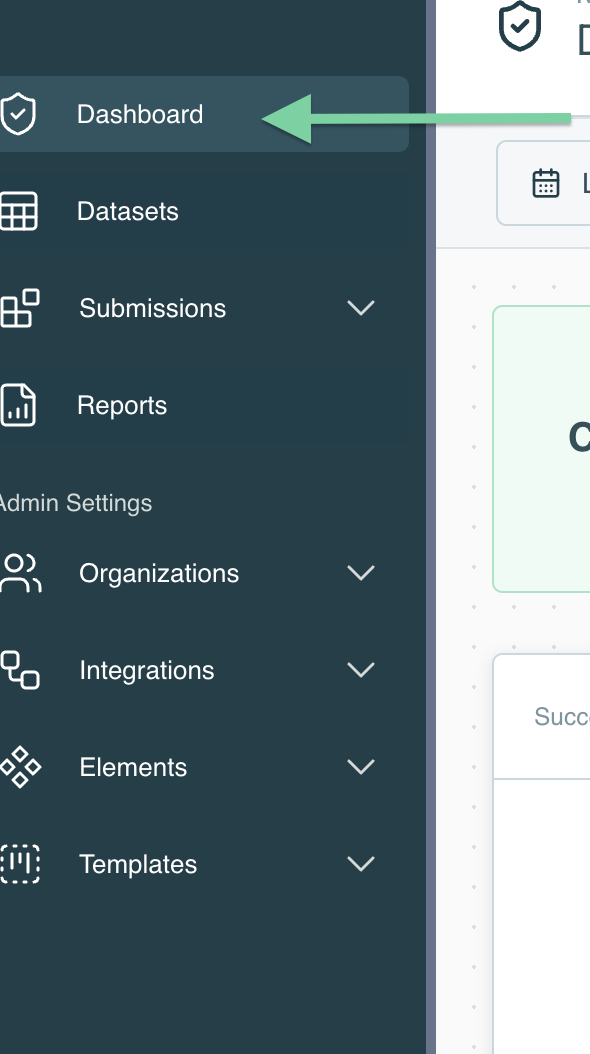Expand the Templates chevron
The height and width of the screenshot is (1054, 590).
pyautogui.click(x=361, y=863)
